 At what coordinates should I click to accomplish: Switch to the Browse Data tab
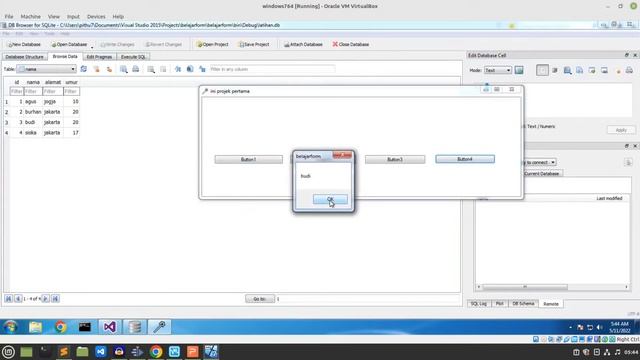tap(65, 56)
